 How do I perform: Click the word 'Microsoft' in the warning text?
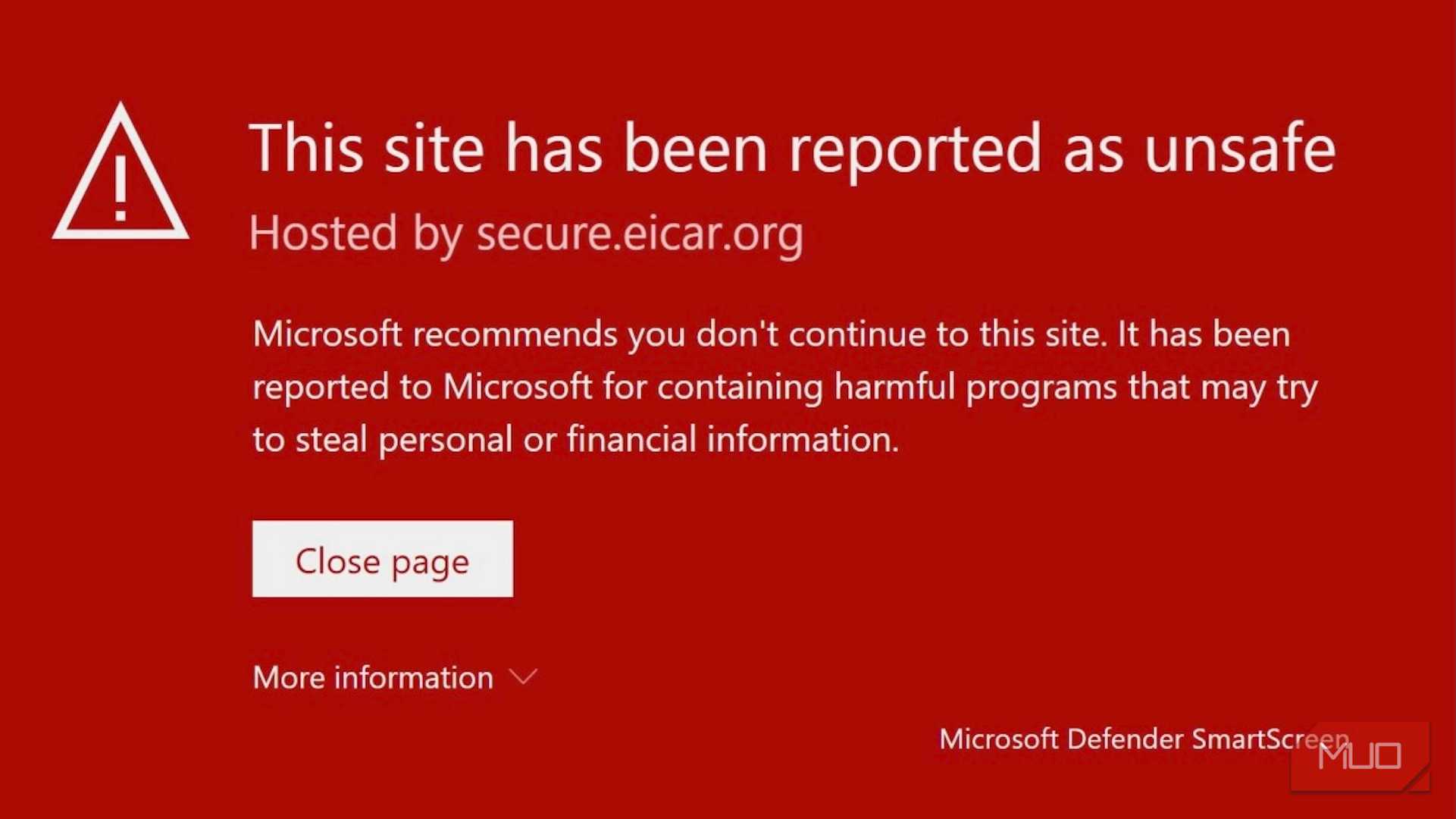[x=331, y=334]
